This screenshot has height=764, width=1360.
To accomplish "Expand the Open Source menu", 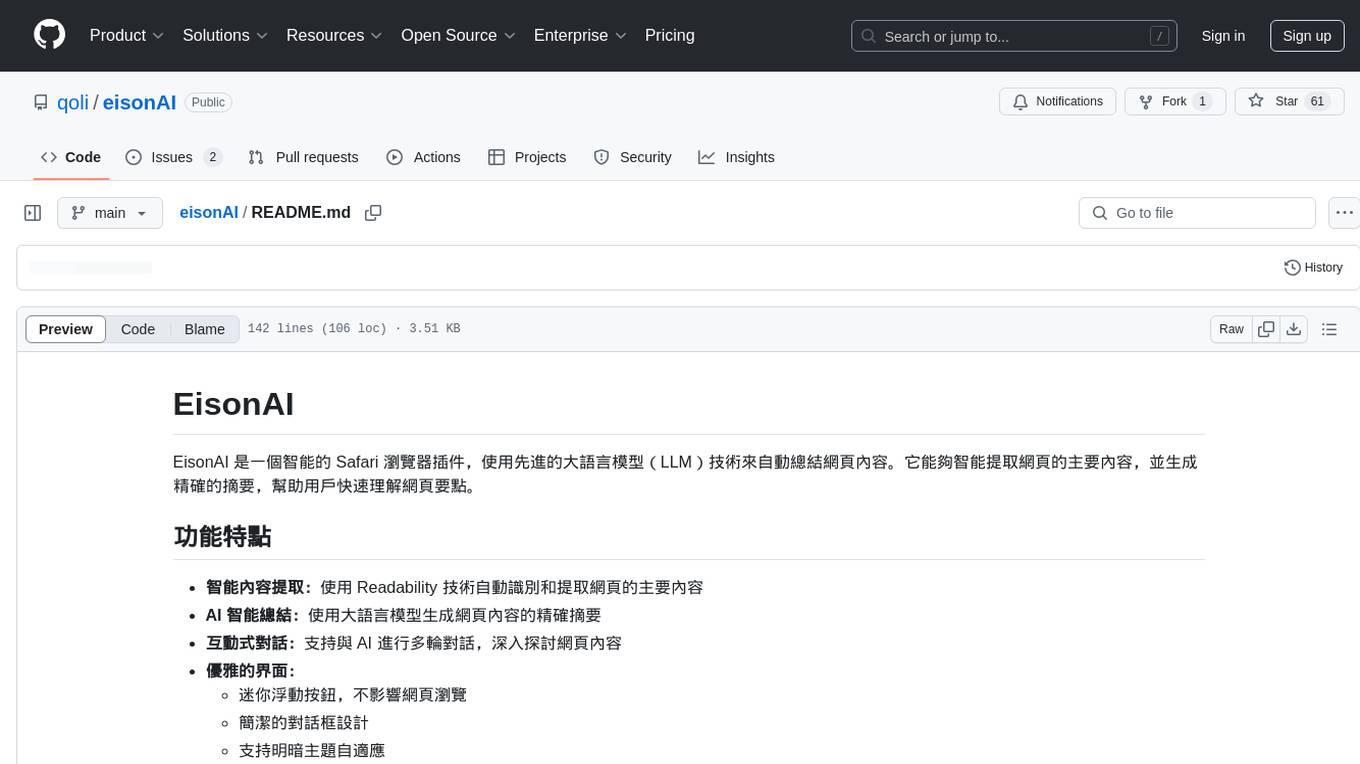I will click(x=458, y=35).
